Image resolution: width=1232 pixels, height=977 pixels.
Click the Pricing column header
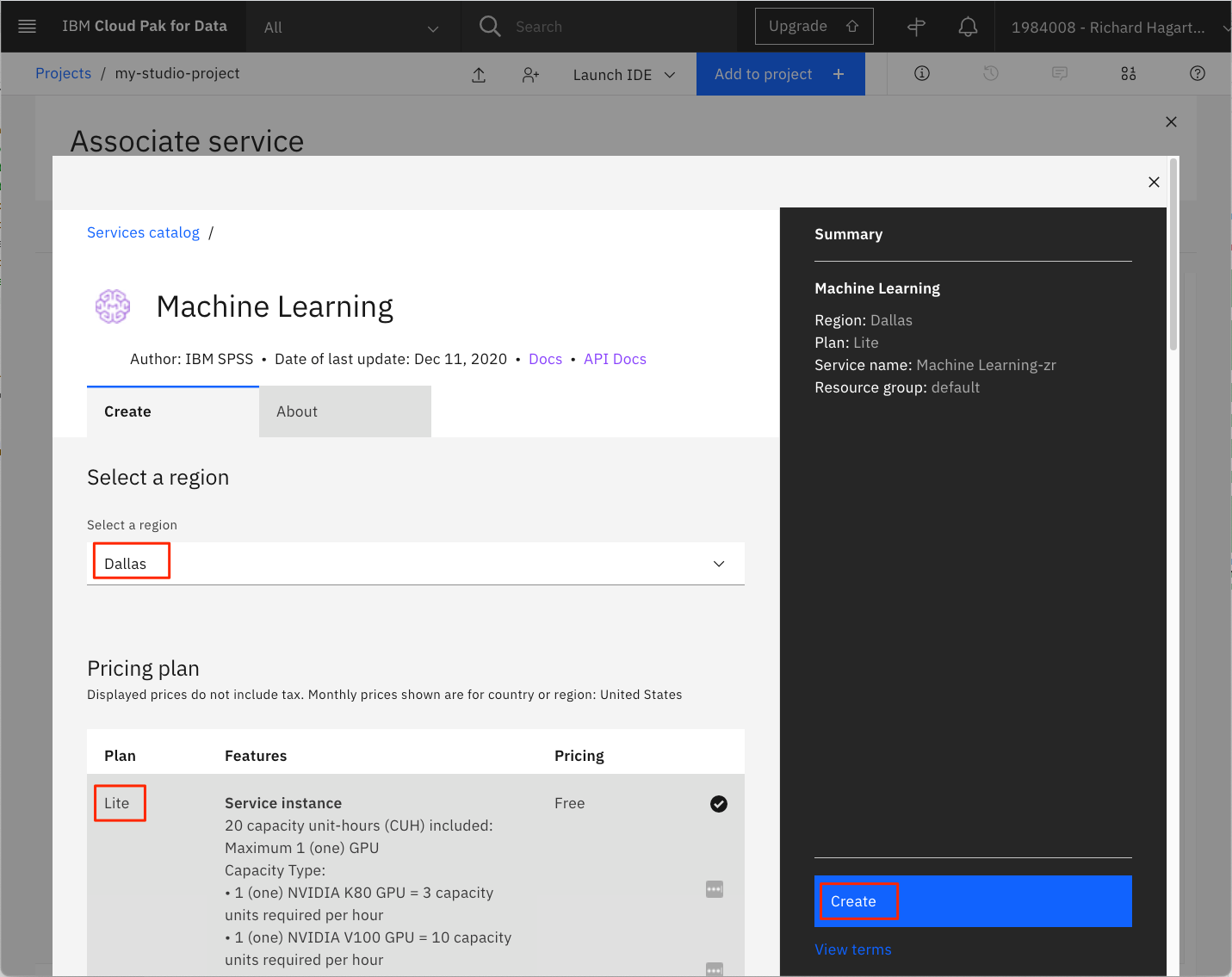pyautogui.click(x=579, y=756)
